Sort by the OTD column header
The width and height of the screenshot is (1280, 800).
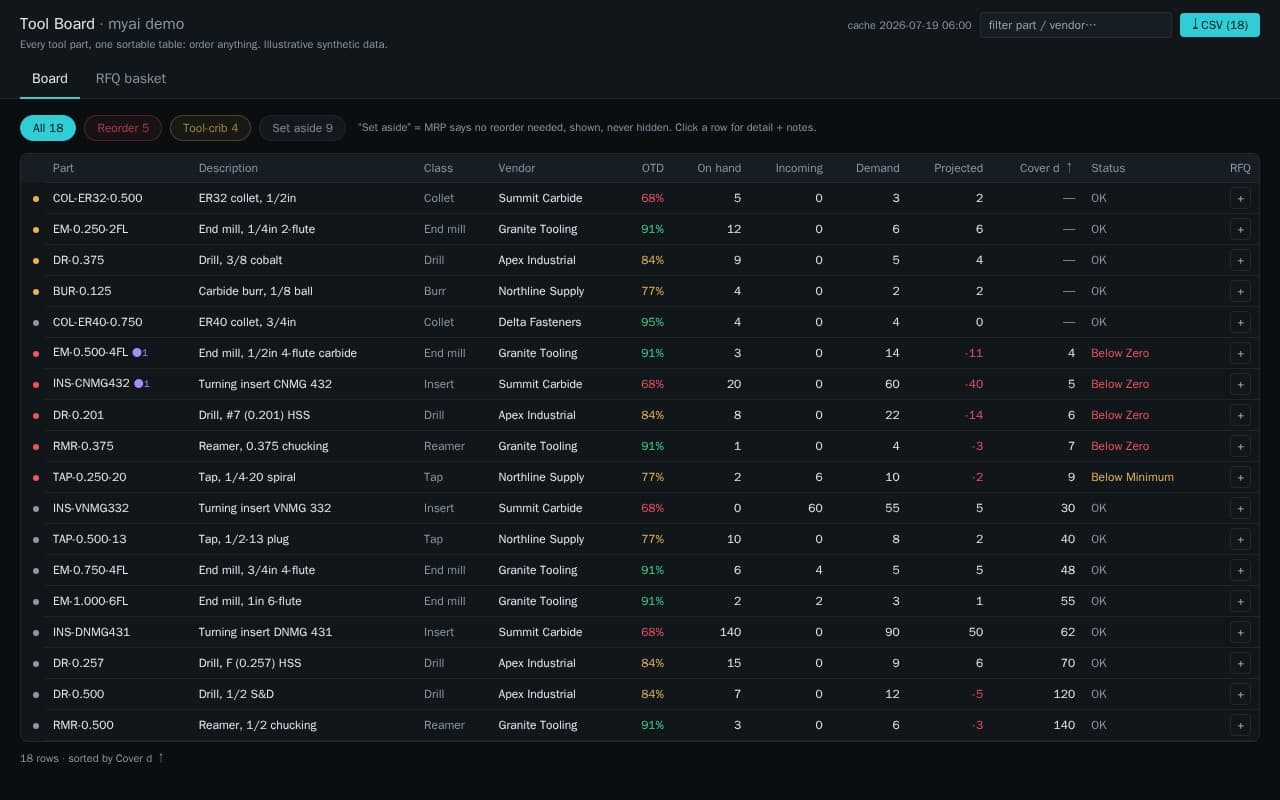click(x=652, y=168)
